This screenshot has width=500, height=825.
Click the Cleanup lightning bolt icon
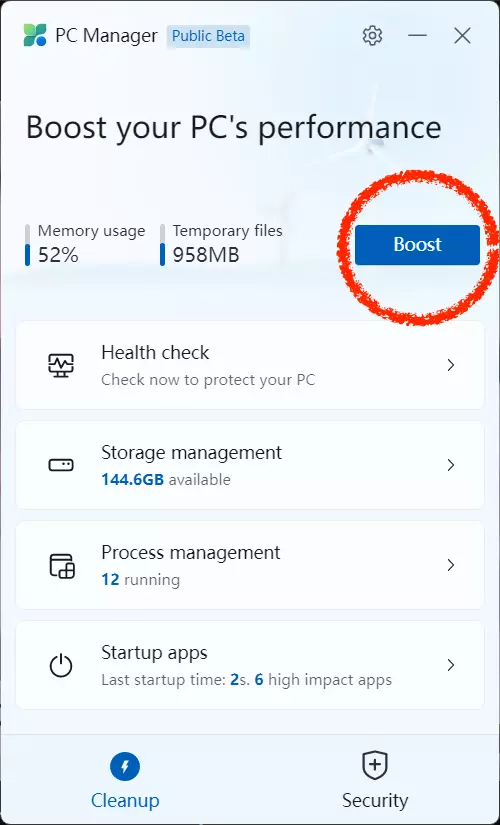pyautogui.click(x=125, y=767)
